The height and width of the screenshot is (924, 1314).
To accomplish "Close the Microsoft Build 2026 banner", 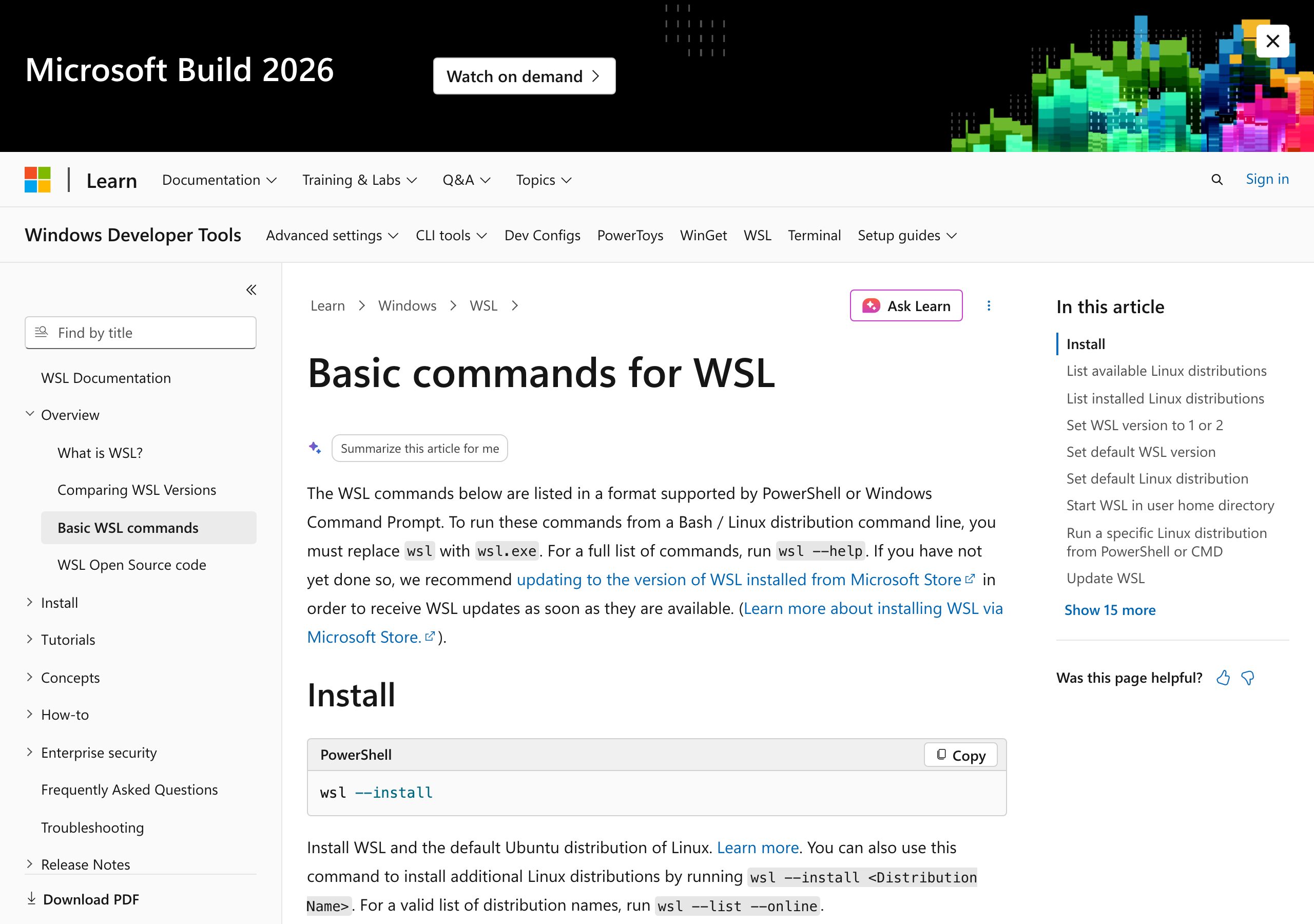I will coord(1272,41).
